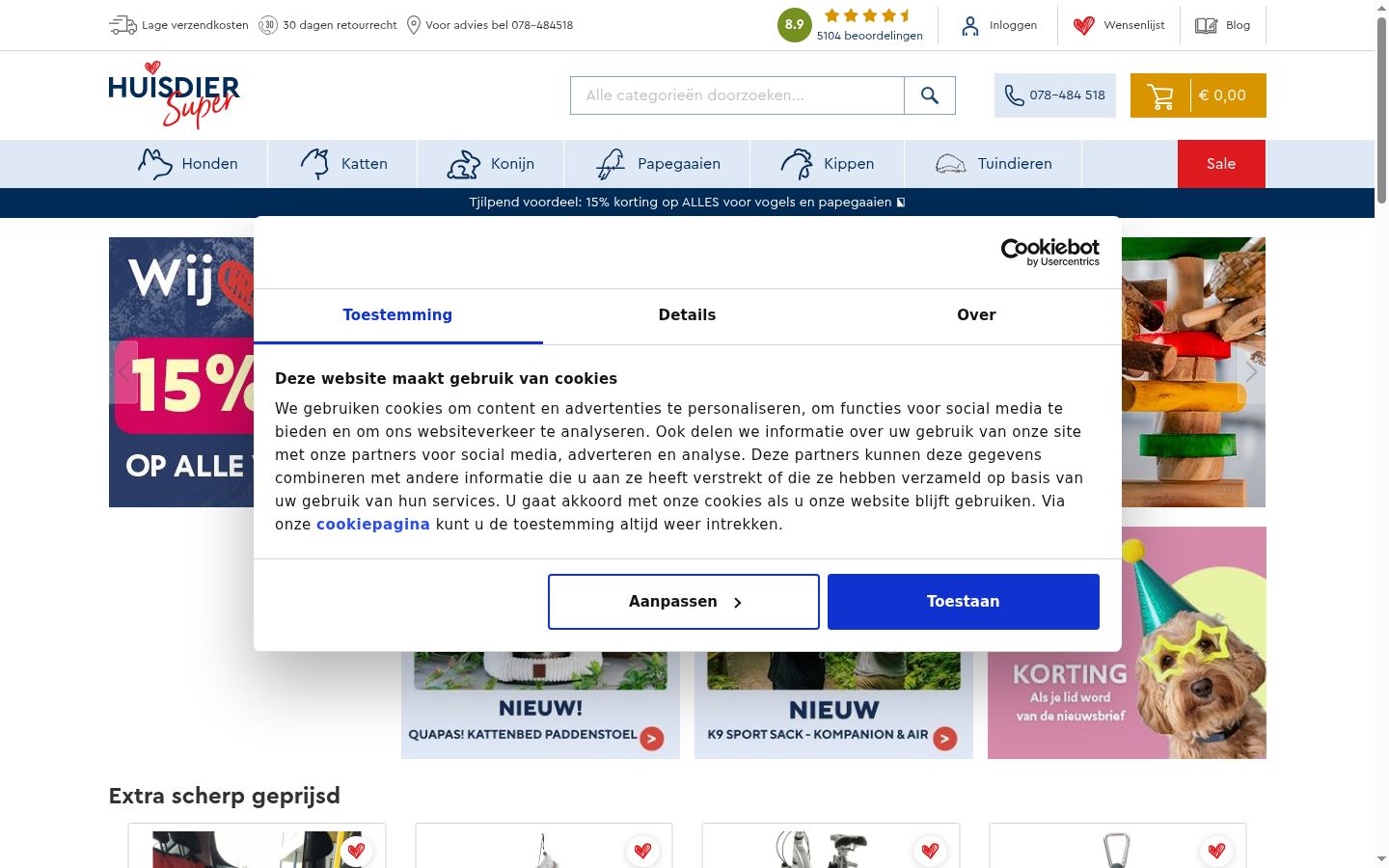This screenshot has width=1389, height=868.
Task: Click red arrow on Quapas Kattenbed banner
Action: [x=652, y=739]
